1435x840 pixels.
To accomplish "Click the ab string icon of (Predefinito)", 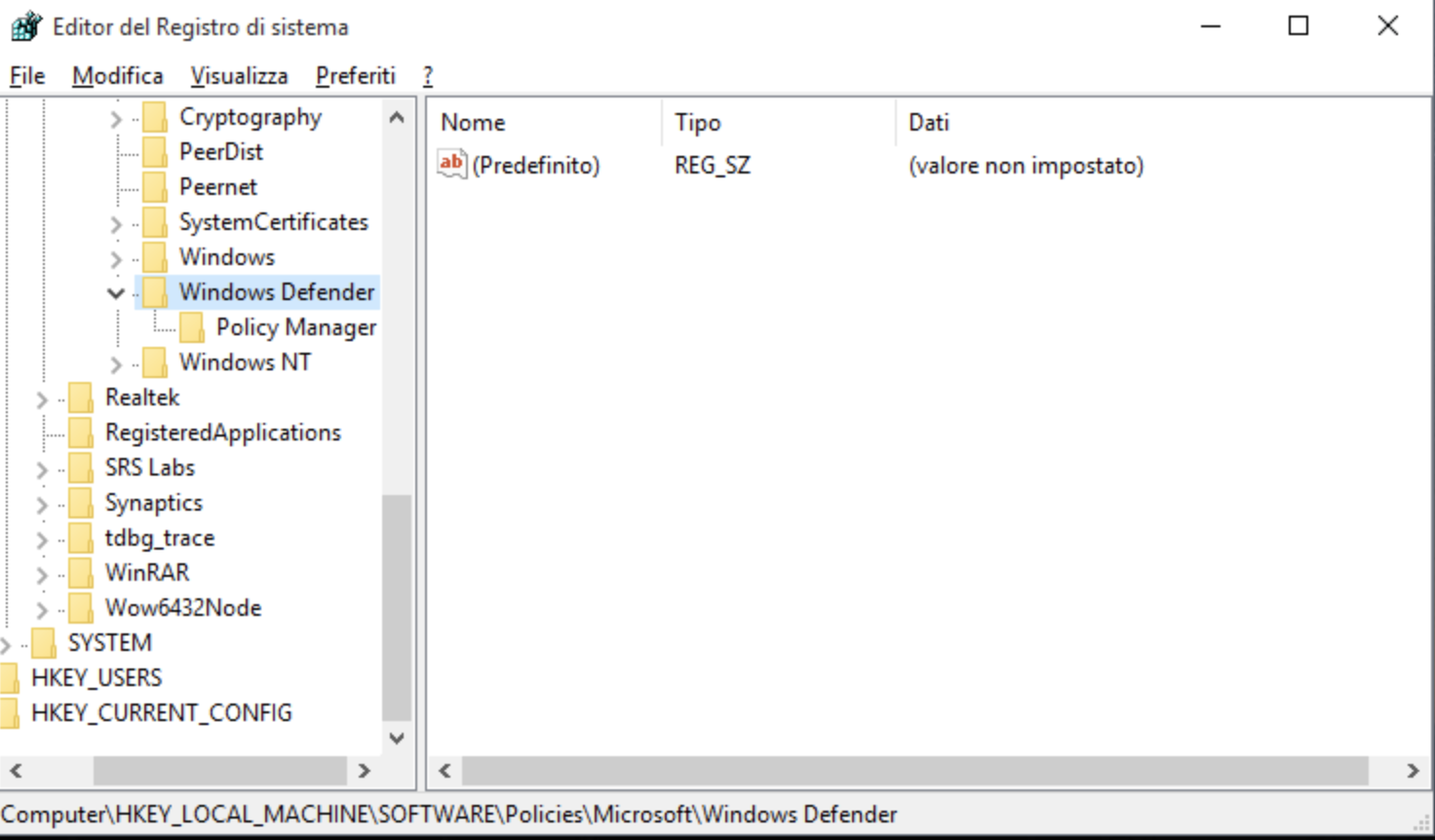I will click(451, 164).
